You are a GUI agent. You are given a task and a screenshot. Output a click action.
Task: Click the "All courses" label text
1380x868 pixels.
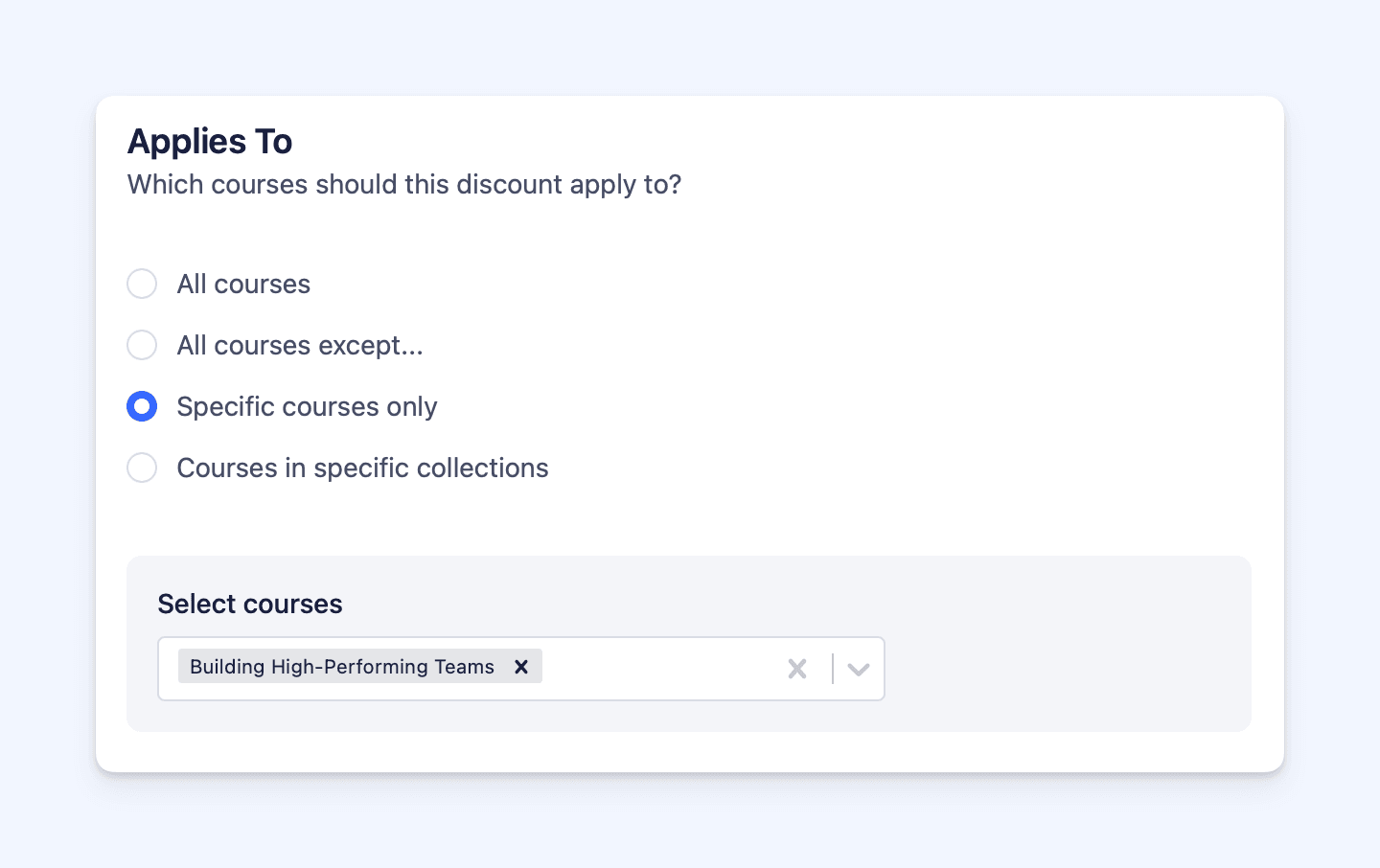tap(243, 284)
